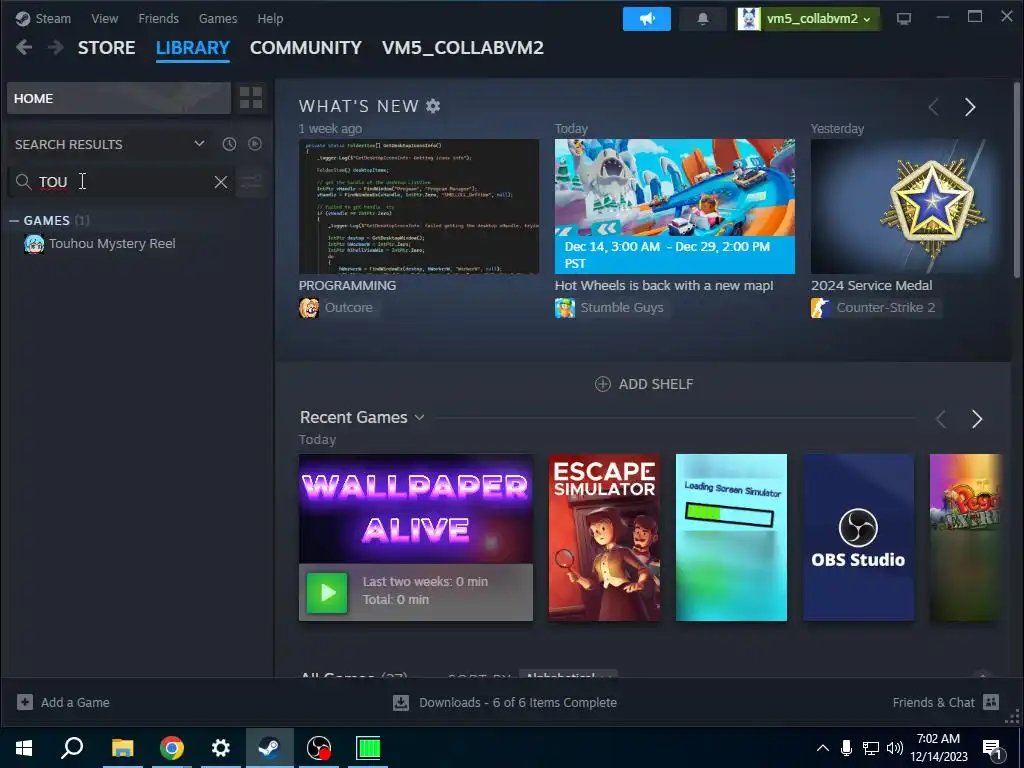Viewport: 1024px width, 768px height.
Task: Open Friends & Chat
Action: pos(946,703)
